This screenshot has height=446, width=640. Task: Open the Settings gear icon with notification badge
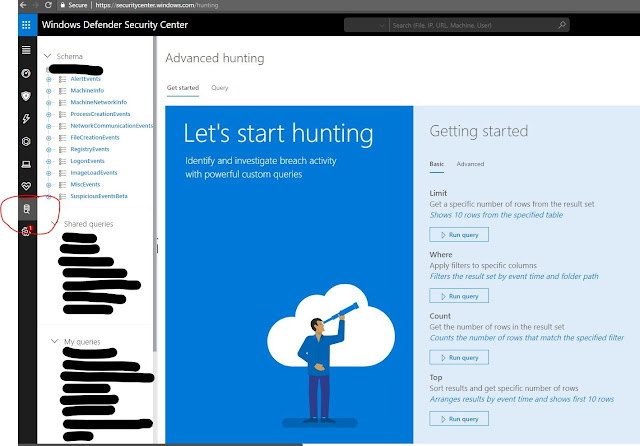click(26, 231)
